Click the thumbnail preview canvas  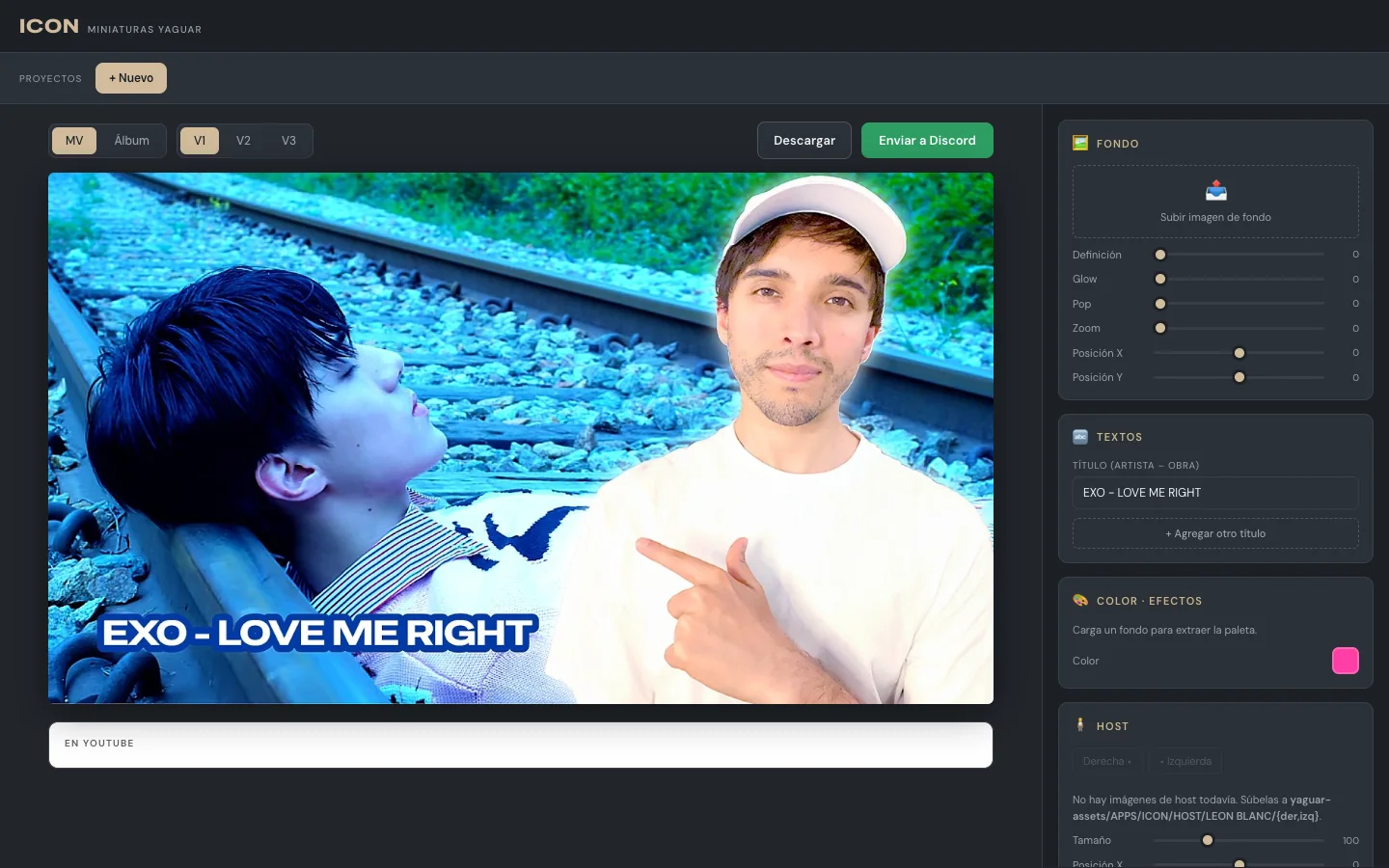521,438
